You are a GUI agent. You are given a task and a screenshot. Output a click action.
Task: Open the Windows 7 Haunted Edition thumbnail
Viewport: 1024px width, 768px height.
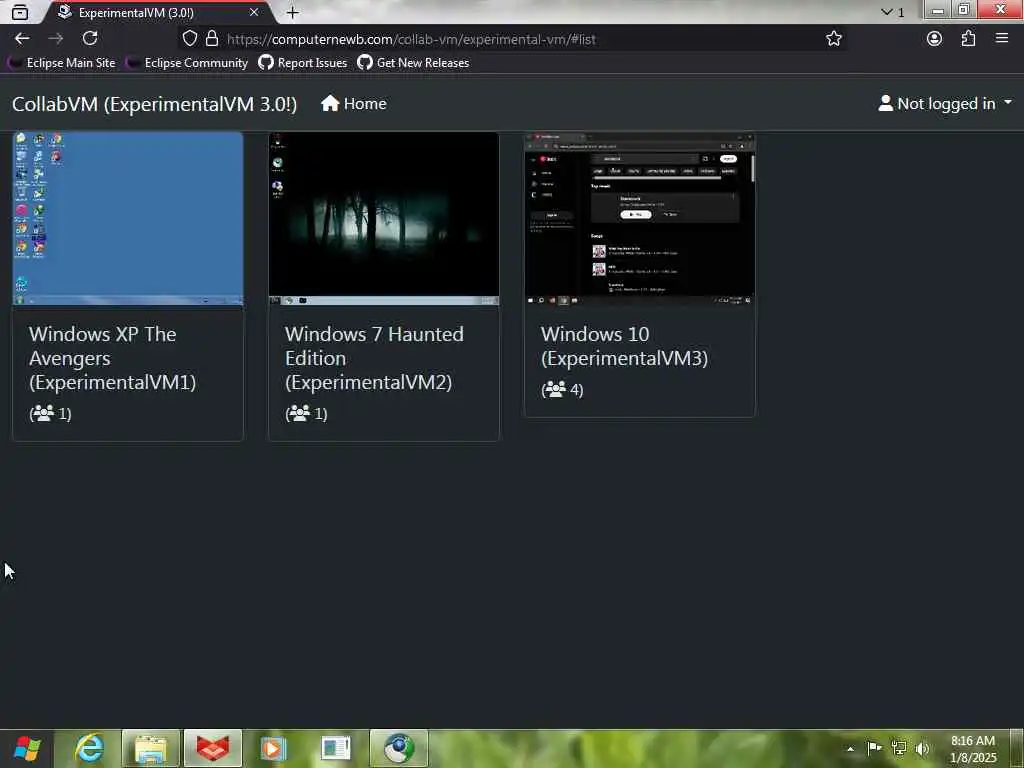point(384,219)
